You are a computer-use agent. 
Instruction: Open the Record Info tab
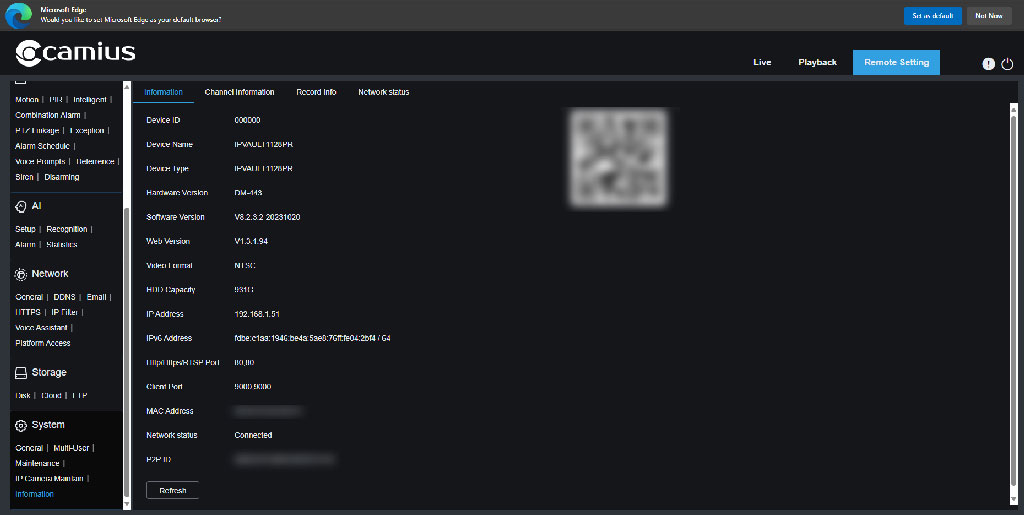(316, 92)
